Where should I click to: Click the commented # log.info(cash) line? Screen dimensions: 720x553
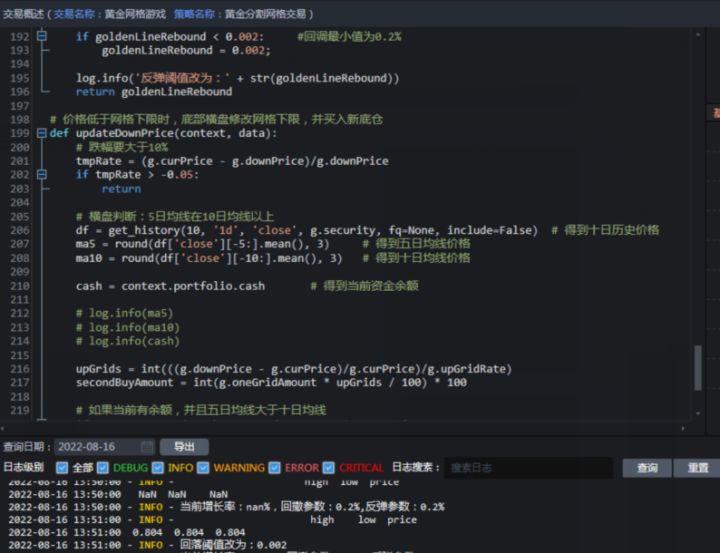[128, 341]
